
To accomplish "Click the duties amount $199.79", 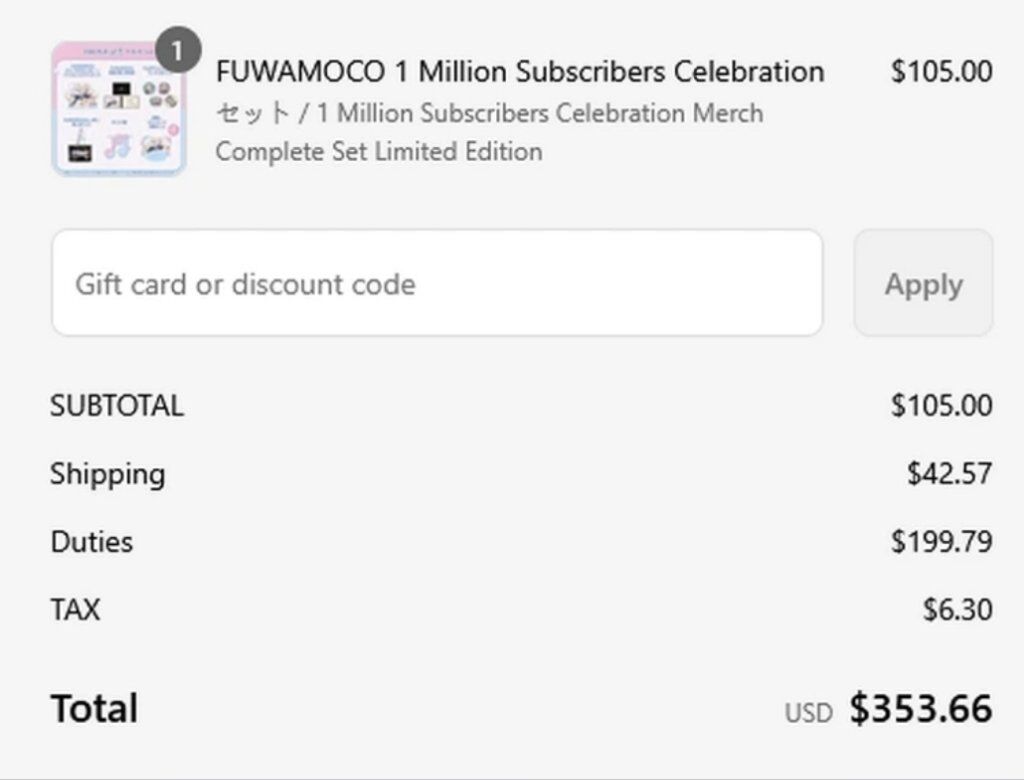I will click(942, 542).
